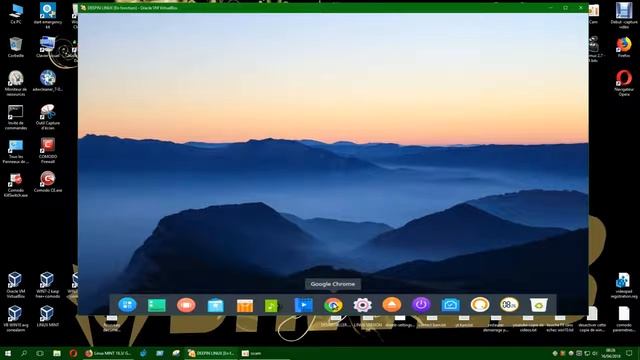Open Ce PC desktop icon
Screen dimensions: 640x360
(x=16, y=13)
